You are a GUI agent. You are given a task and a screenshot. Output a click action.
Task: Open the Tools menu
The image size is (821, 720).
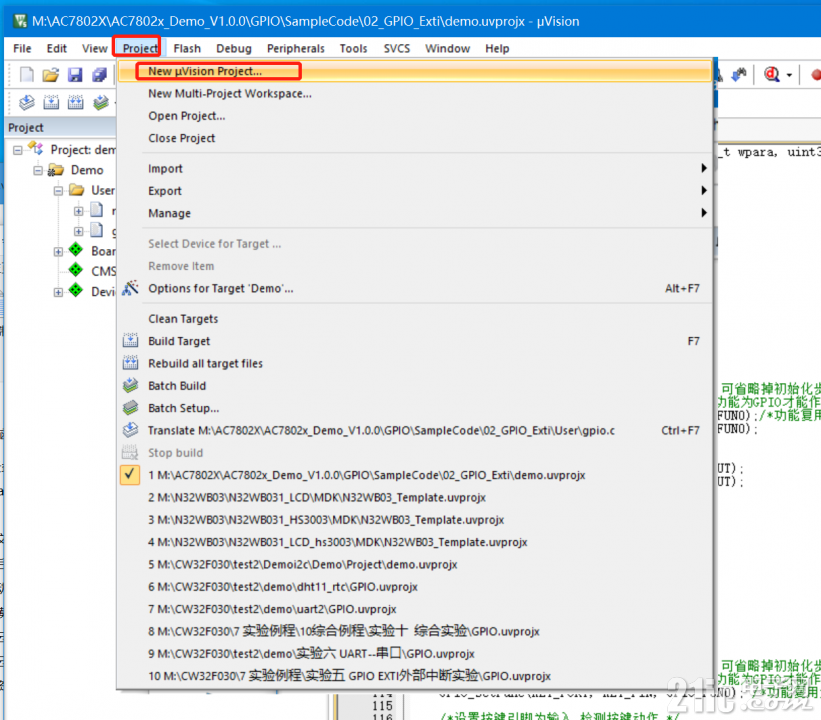click(x=353, y=48)
